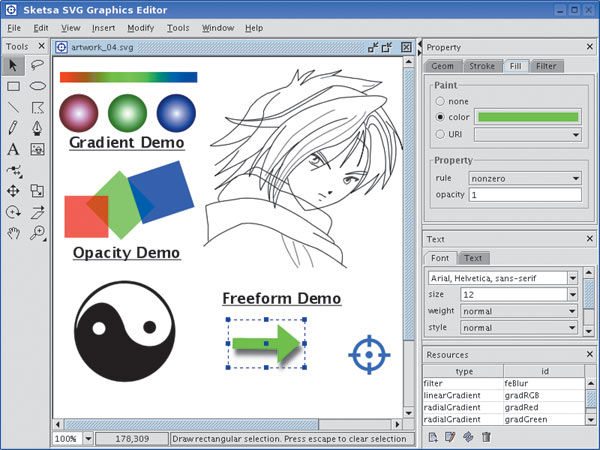
Task: Select the Zoom magnifier tool
Action: 37,233
